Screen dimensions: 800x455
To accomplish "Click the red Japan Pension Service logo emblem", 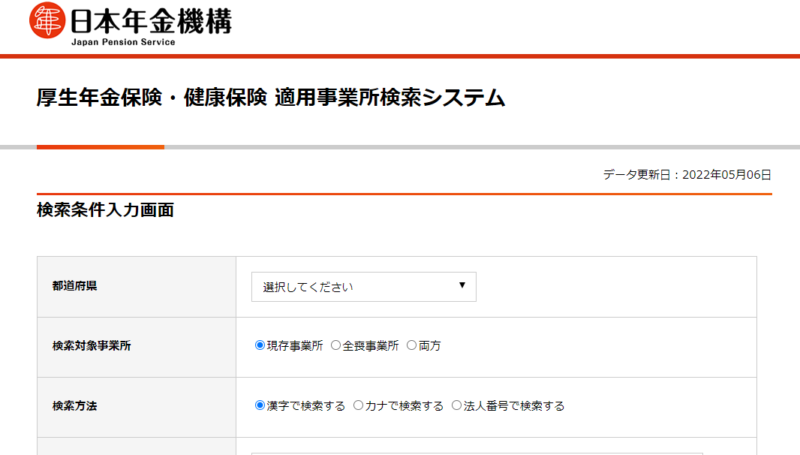I will click(46, 20).
